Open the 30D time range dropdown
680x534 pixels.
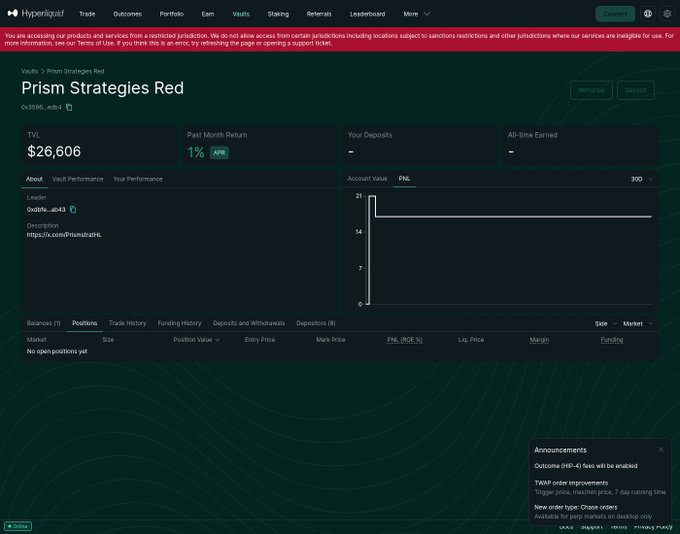[641, 179]
